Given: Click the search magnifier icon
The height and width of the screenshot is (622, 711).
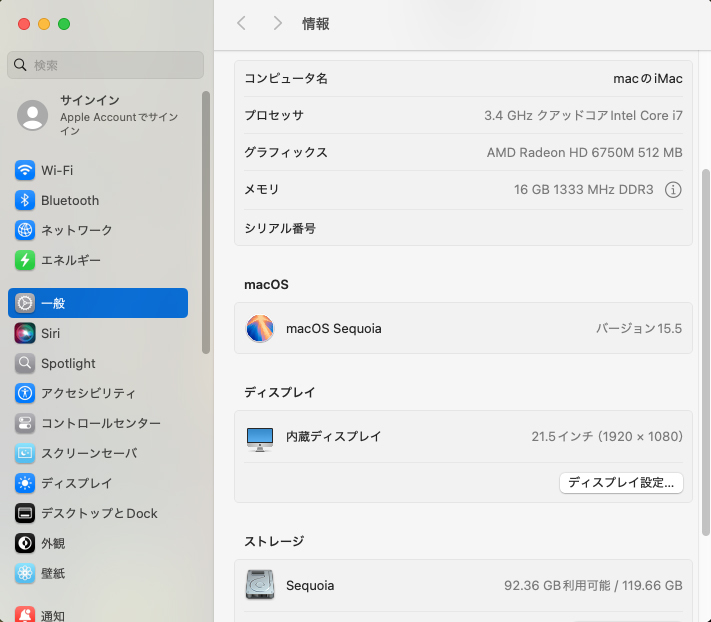Looking at the screenshot, I should tap(20, 65).
